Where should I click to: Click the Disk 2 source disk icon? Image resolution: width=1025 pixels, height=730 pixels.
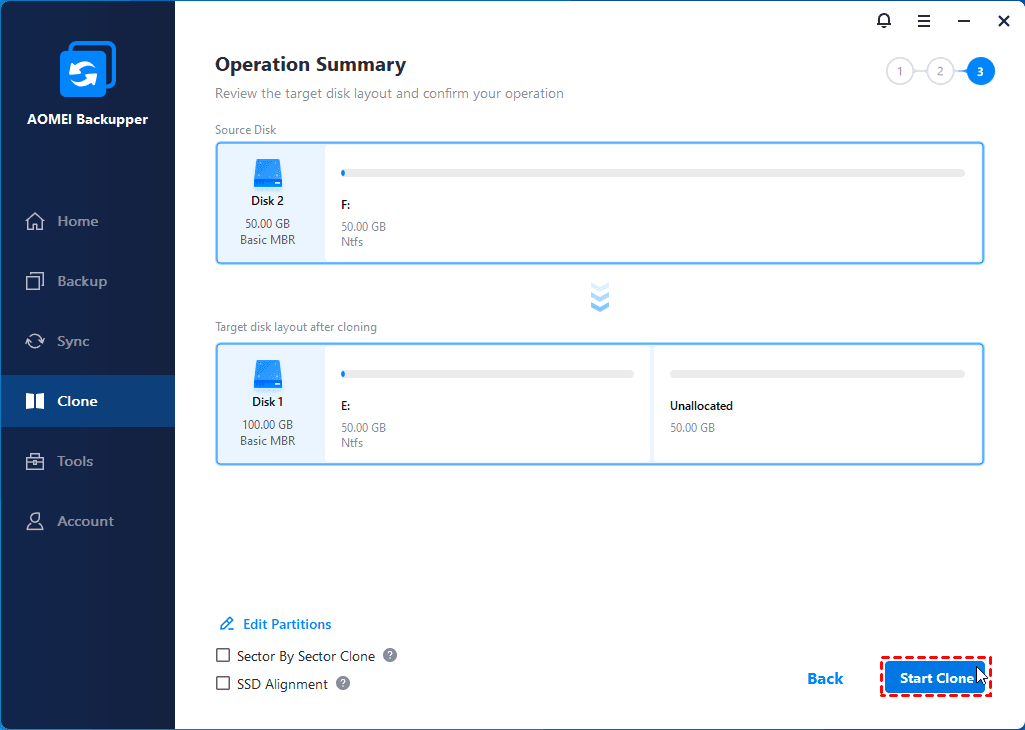click(267, 174)
